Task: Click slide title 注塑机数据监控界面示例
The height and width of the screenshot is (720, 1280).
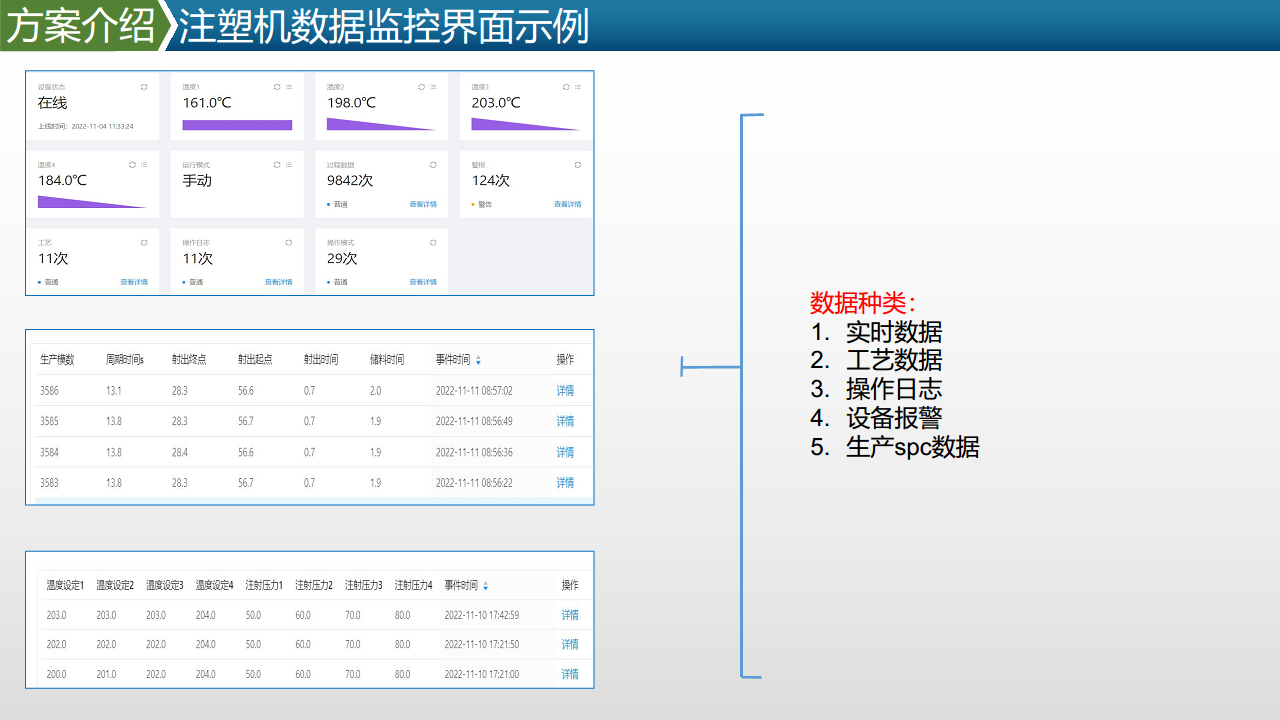Action: coord(385,26)
